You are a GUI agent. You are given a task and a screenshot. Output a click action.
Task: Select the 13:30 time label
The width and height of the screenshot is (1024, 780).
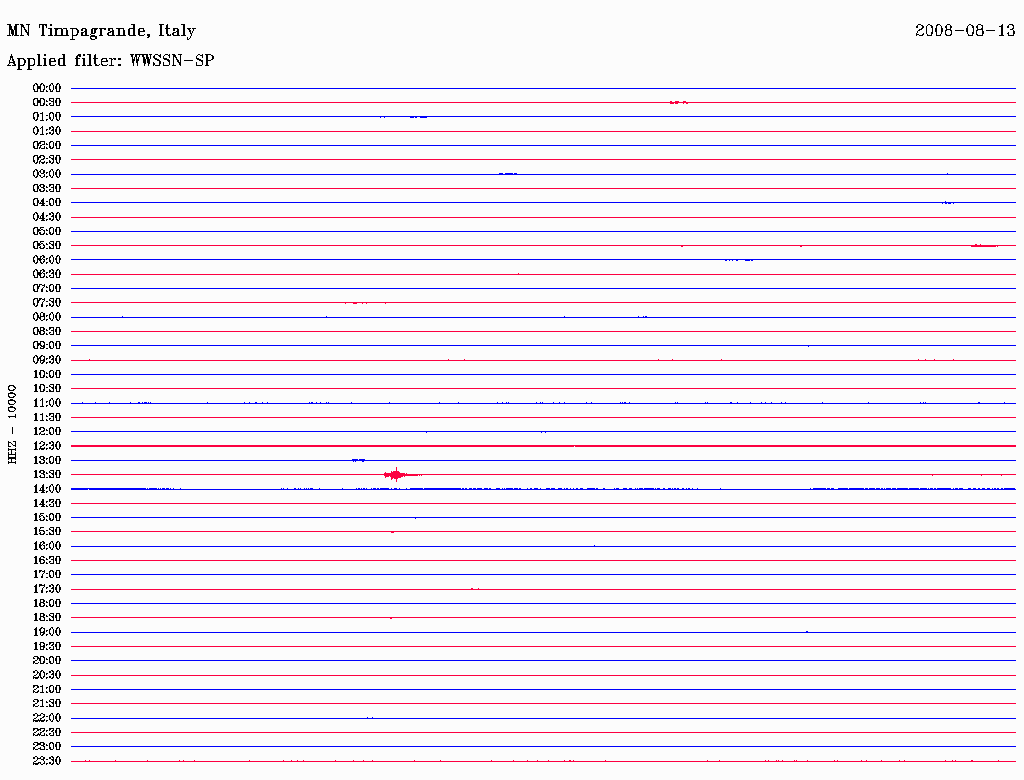point(47,474)
